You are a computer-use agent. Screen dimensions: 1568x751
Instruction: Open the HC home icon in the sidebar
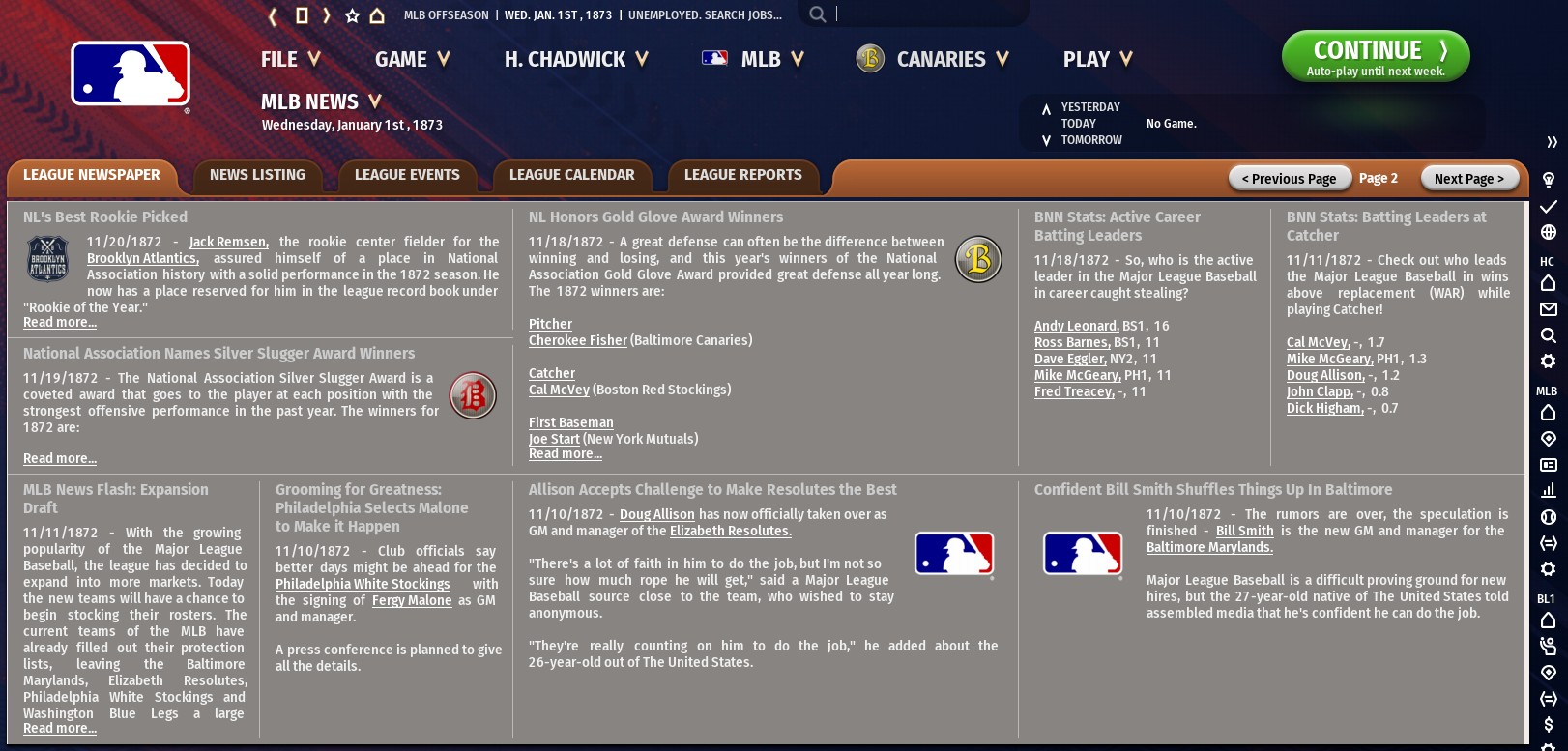click(x=1548, y=283)
